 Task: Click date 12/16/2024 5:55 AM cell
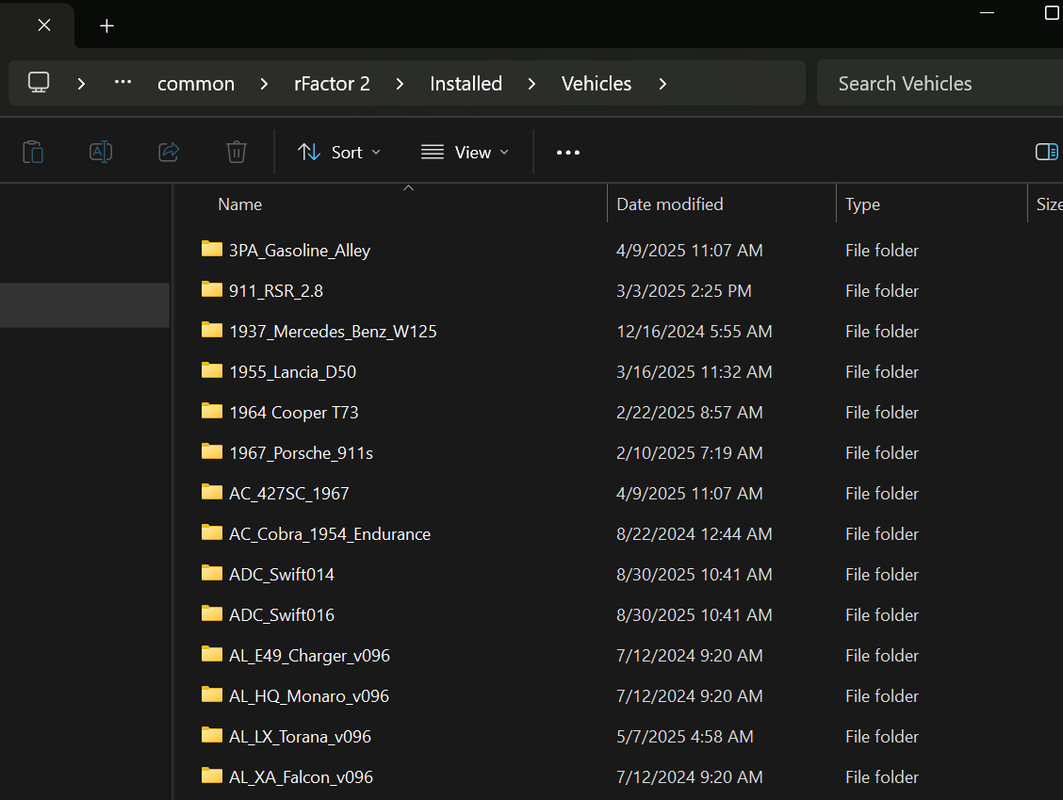pos(694,332)
